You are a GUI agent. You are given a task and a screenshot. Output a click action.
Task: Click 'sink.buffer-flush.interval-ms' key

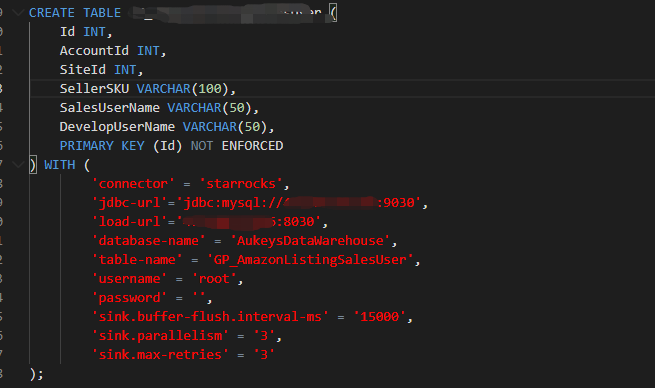[x=210, y=317]
